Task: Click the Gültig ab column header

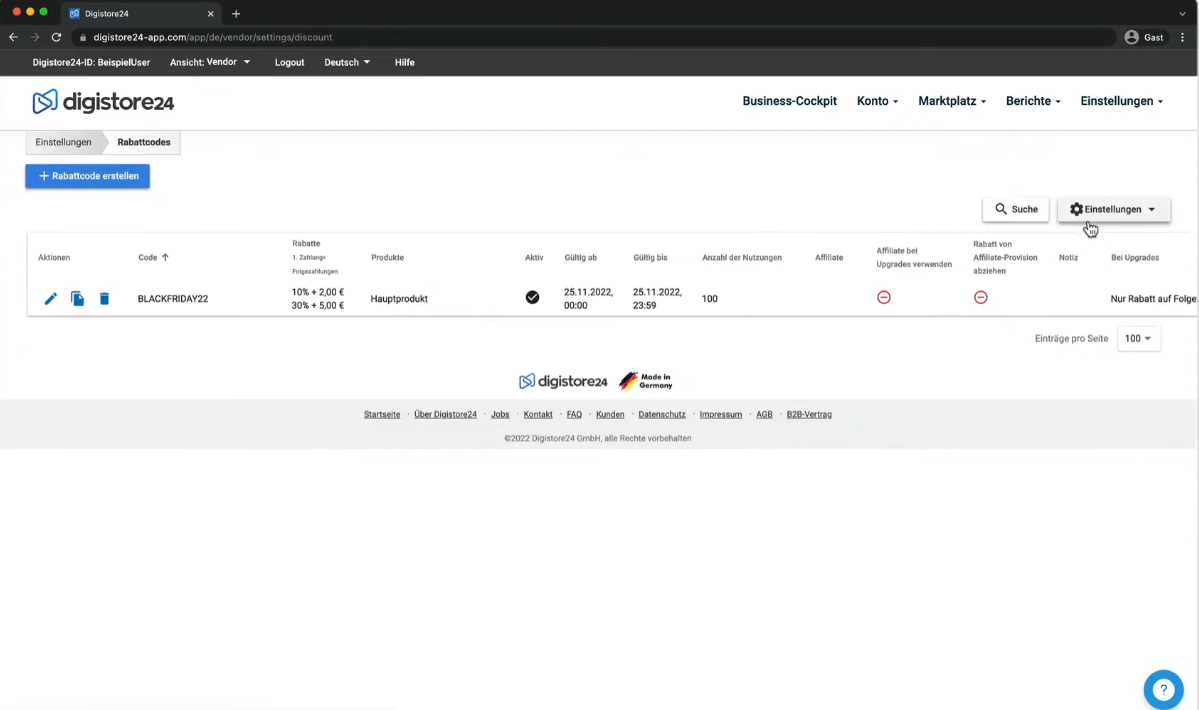Action: (x=580, y=258)
